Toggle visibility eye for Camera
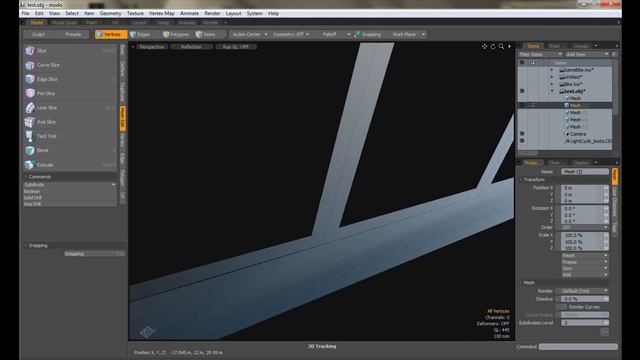 [522, 134]
